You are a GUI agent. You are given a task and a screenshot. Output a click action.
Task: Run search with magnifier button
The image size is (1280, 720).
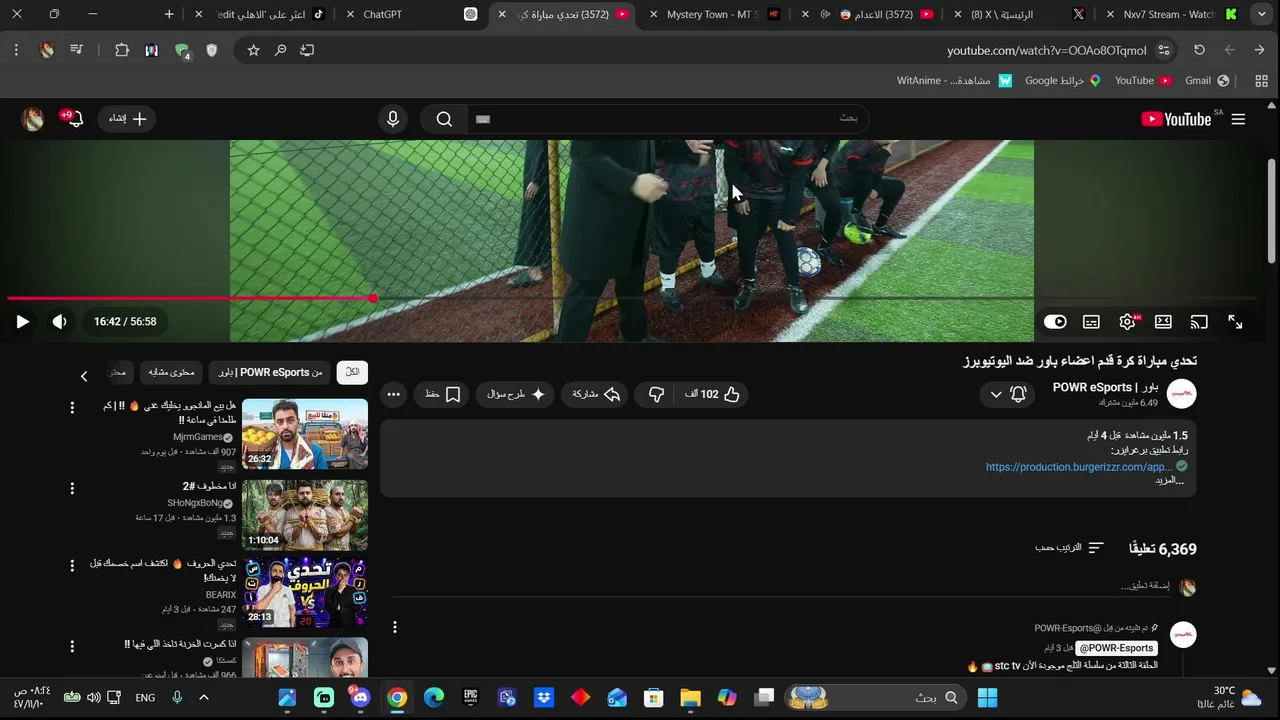444,119
